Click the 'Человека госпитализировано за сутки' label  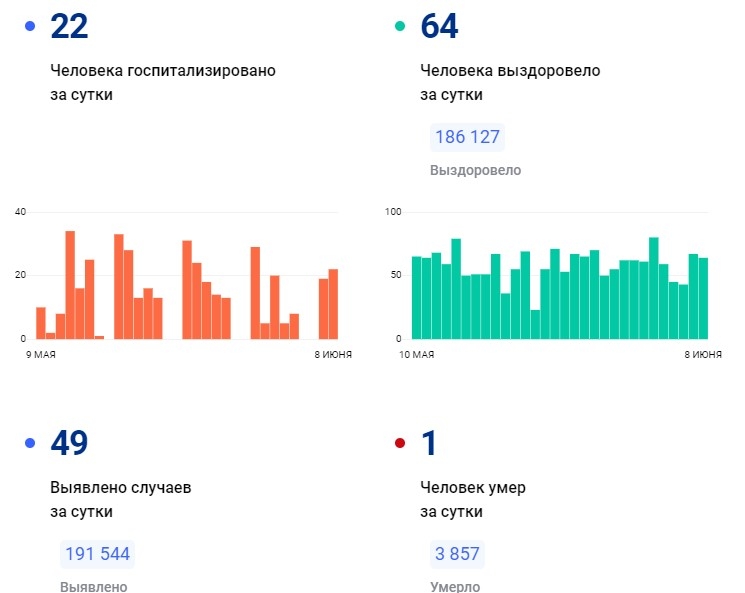162,83
